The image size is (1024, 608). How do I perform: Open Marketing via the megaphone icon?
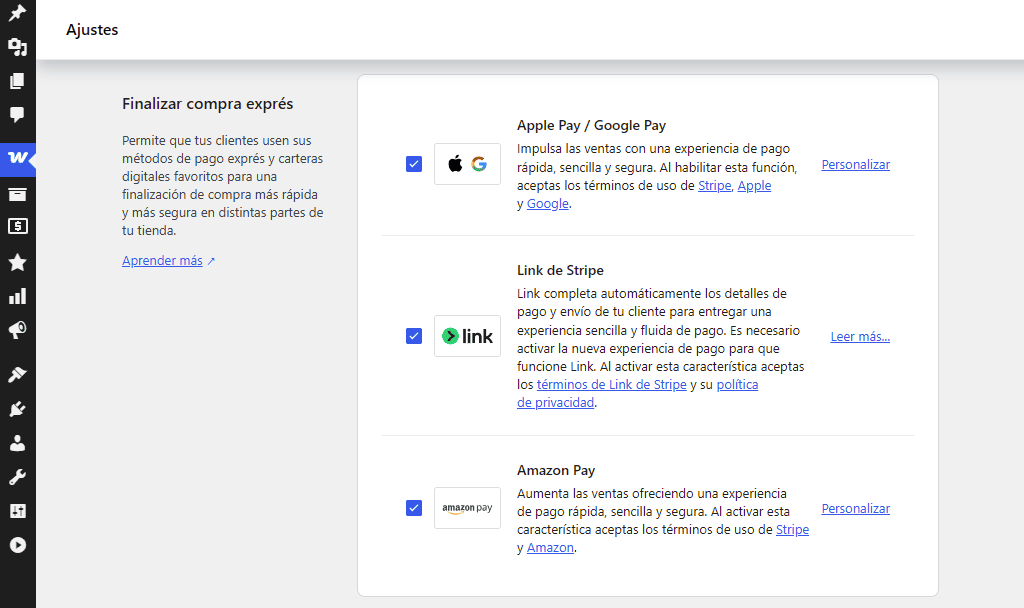click(x=18, y=330)
